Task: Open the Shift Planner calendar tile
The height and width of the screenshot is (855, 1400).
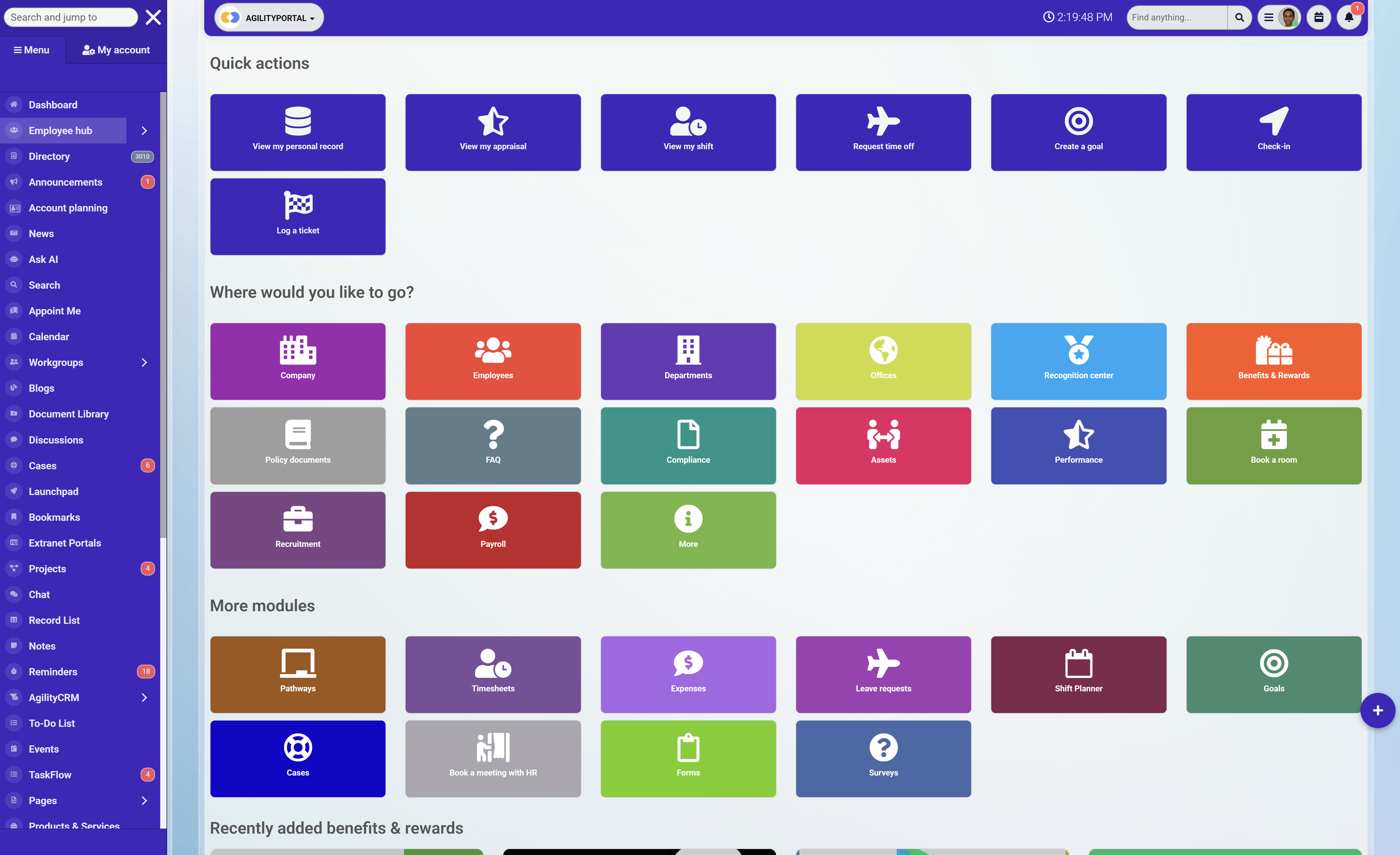Action: pyautogui.click(x=1078, y=674)
